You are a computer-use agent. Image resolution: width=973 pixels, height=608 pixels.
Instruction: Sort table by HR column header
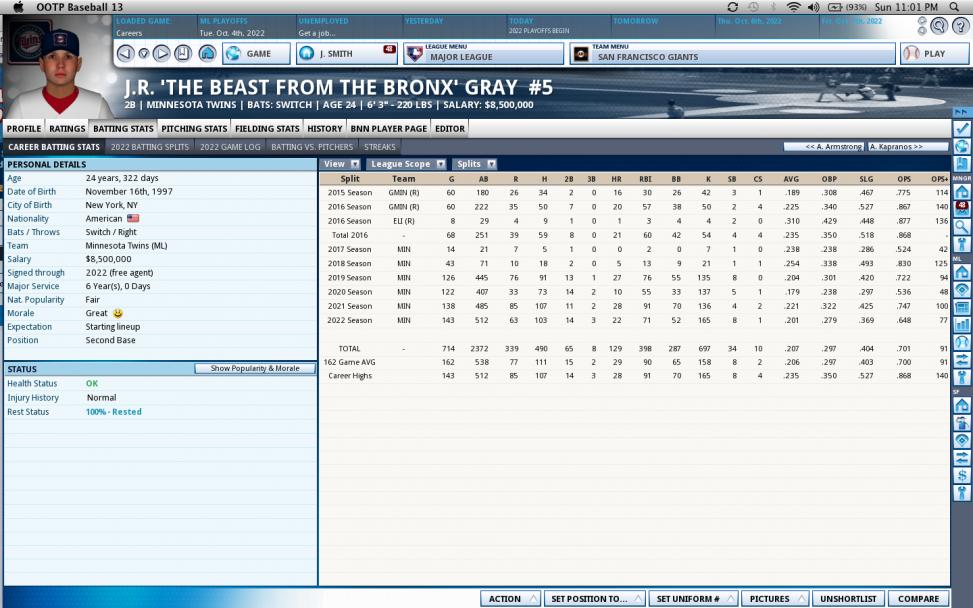[616, 179]
